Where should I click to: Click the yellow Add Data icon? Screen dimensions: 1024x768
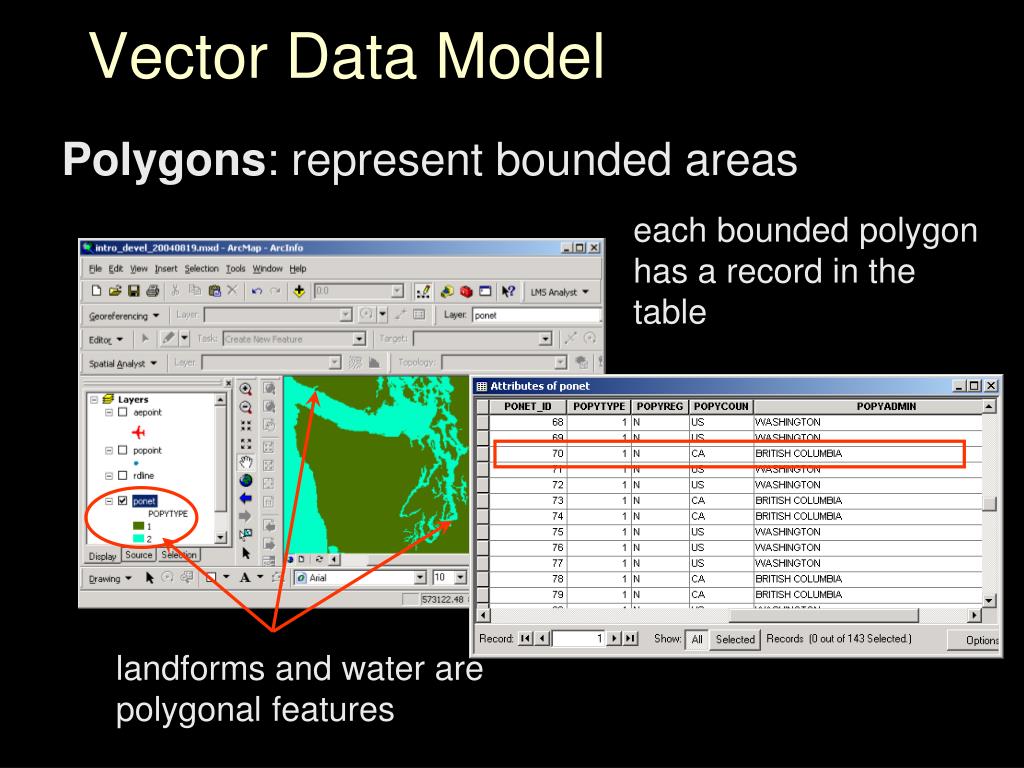click(x=299, y=291)
